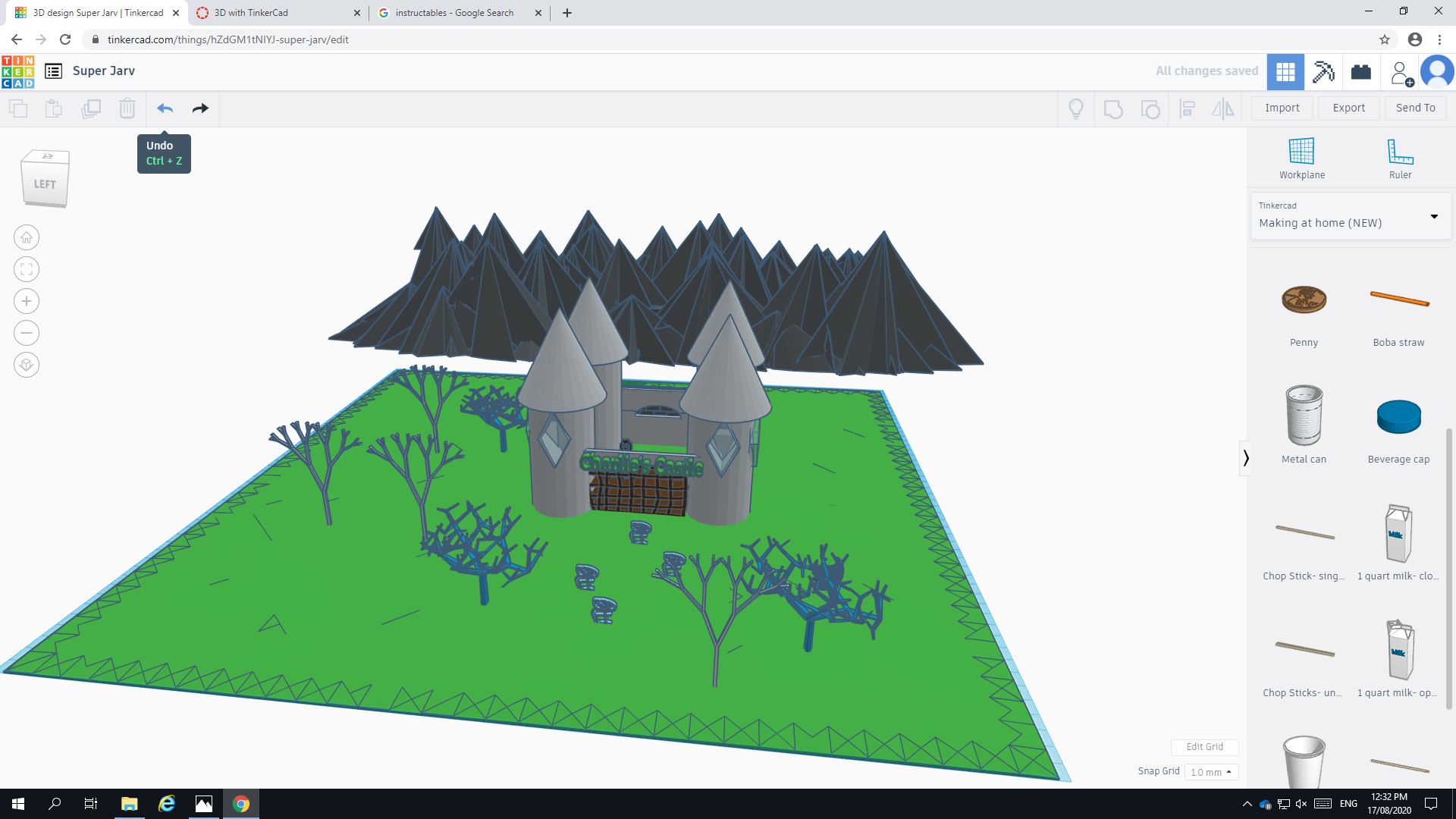The image size is (1456, 819).
Task: Undo the last action
Action: click(165, 108)
